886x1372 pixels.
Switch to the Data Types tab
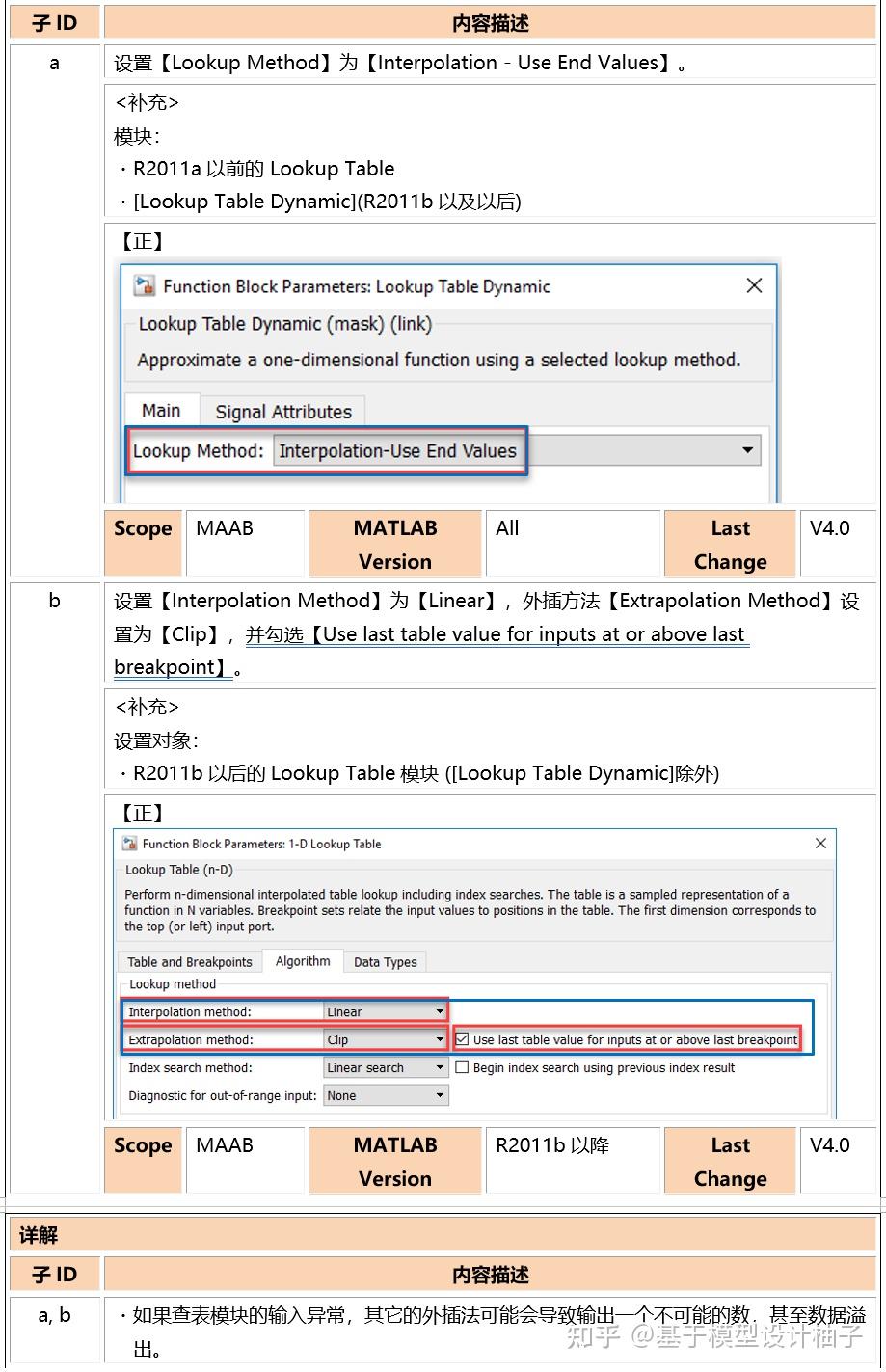pyautogui.click(x=385, y=961)
